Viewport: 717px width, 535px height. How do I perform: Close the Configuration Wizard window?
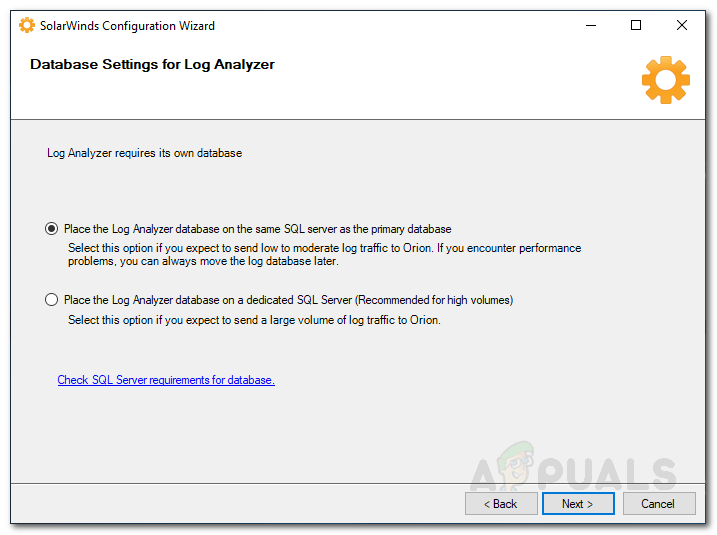click(x=682, y=26)
